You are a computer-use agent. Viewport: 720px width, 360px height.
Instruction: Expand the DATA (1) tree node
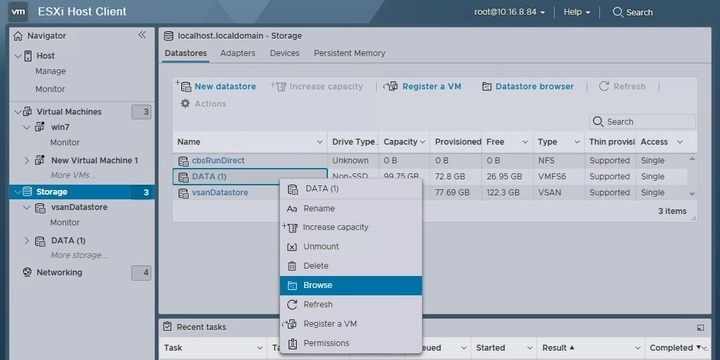click(27, 241)
